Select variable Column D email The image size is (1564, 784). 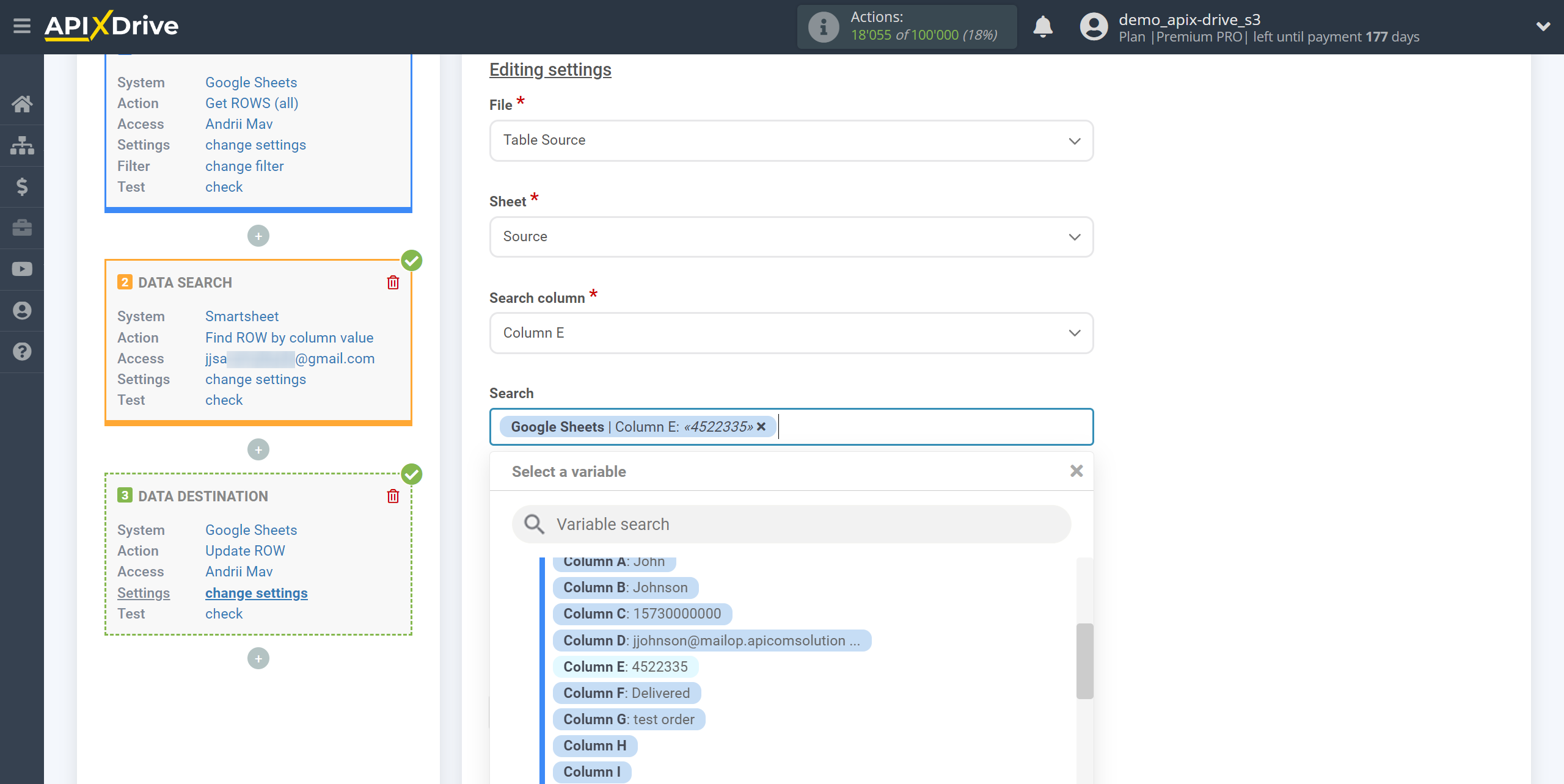coord(712,641)
